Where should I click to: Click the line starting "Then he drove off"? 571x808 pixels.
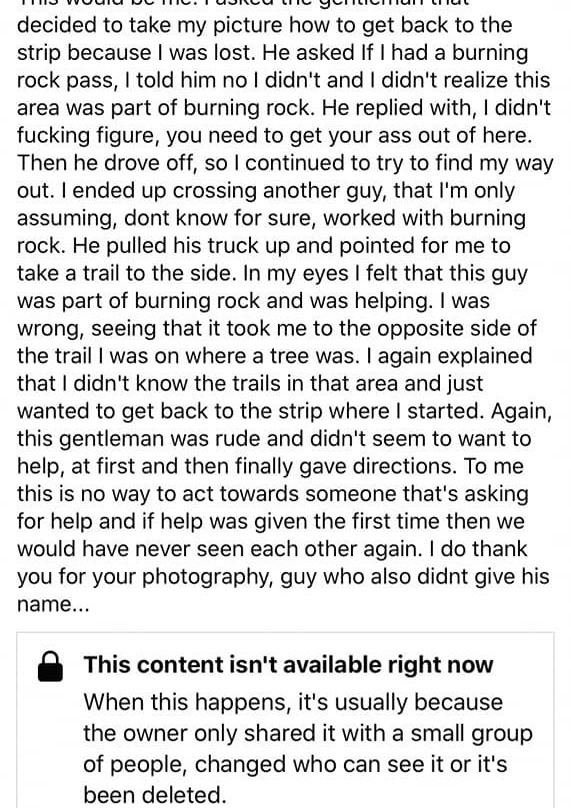click(x=285, y=163)
